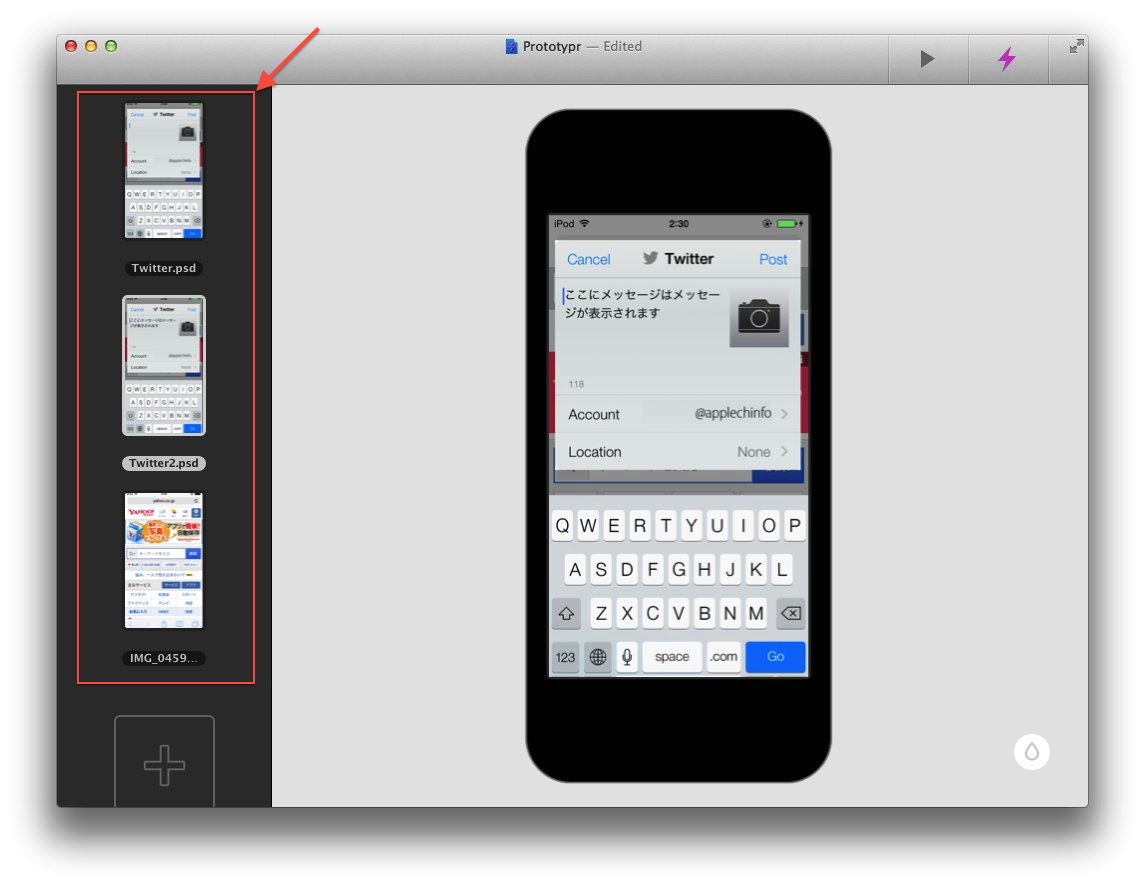
Task: Tap the M key on the keyboard
Action: (x=756, y=614)
